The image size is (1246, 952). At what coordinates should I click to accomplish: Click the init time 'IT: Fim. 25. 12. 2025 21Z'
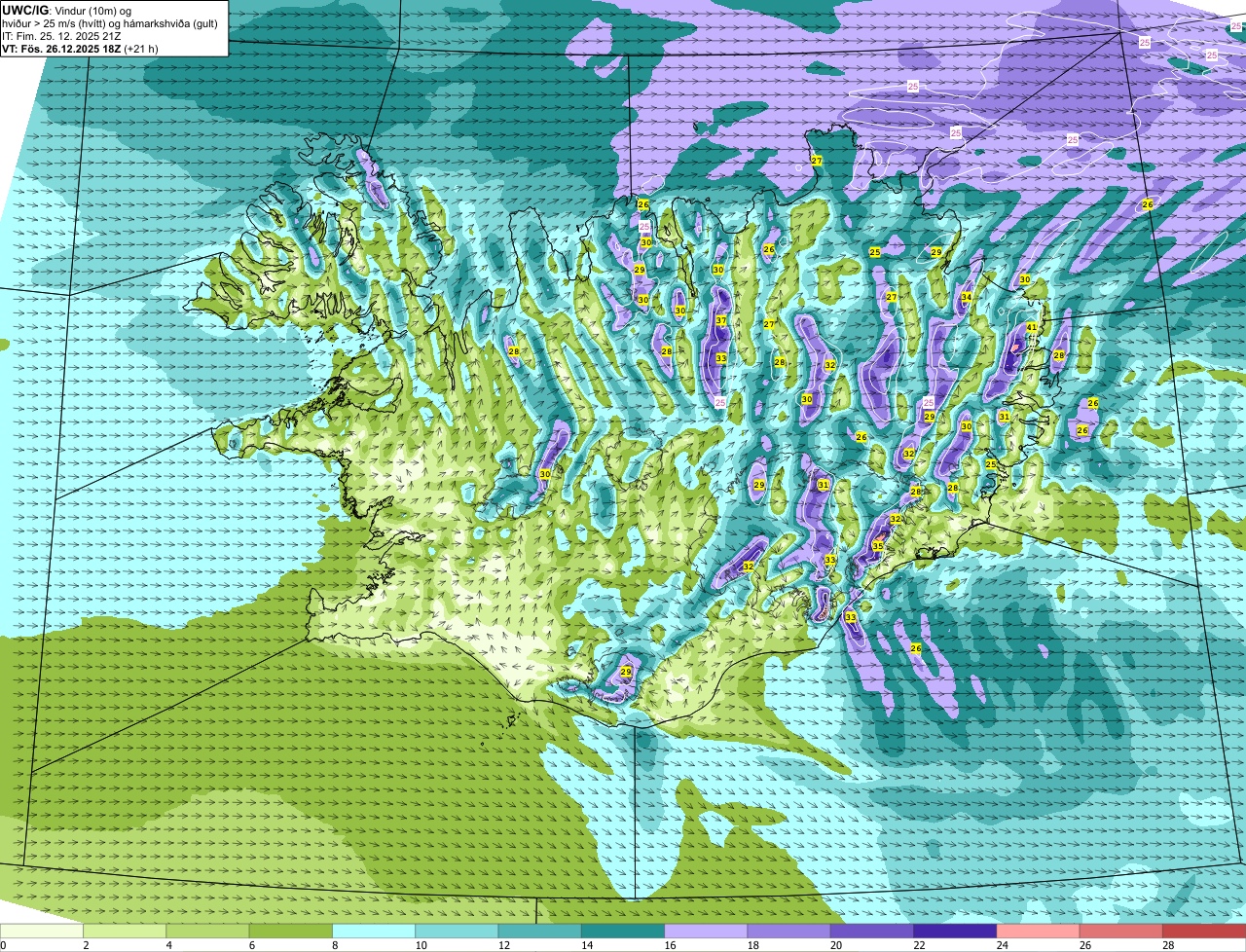[x=61, y=36]
